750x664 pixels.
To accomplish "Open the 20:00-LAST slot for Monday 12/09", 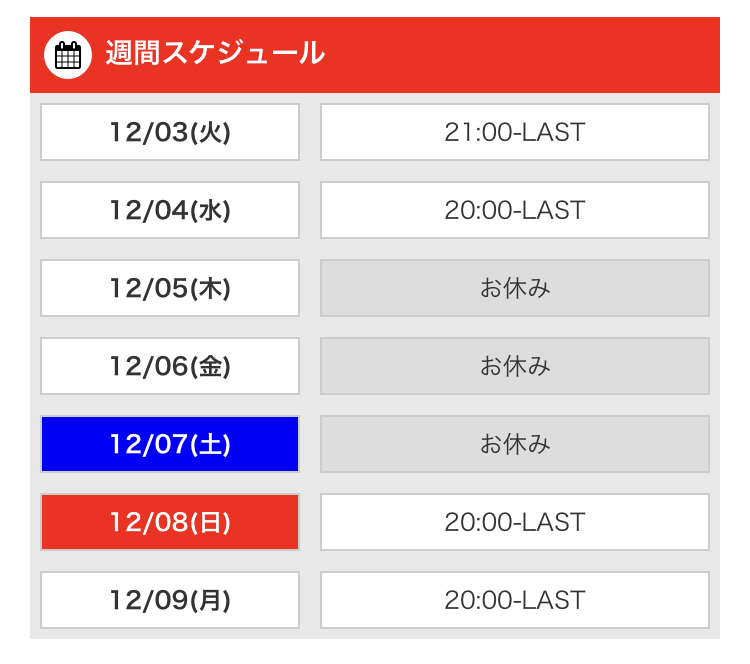I will [515, 600].
